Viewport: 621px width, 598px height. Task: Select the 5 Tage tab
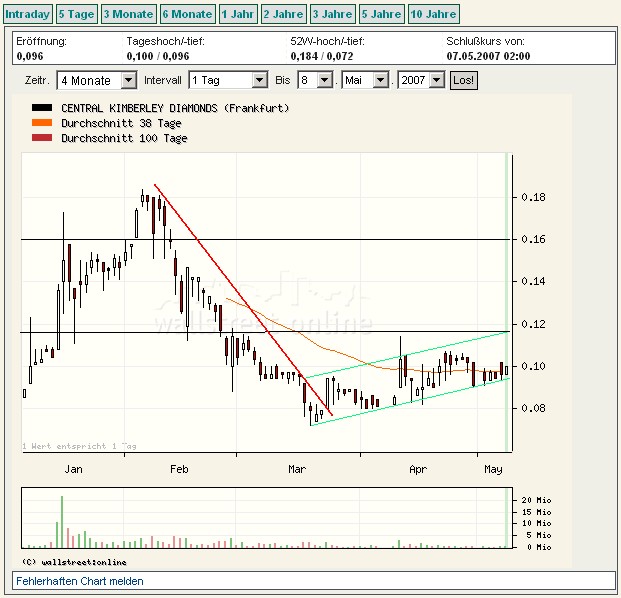click(x=75, y=14)
